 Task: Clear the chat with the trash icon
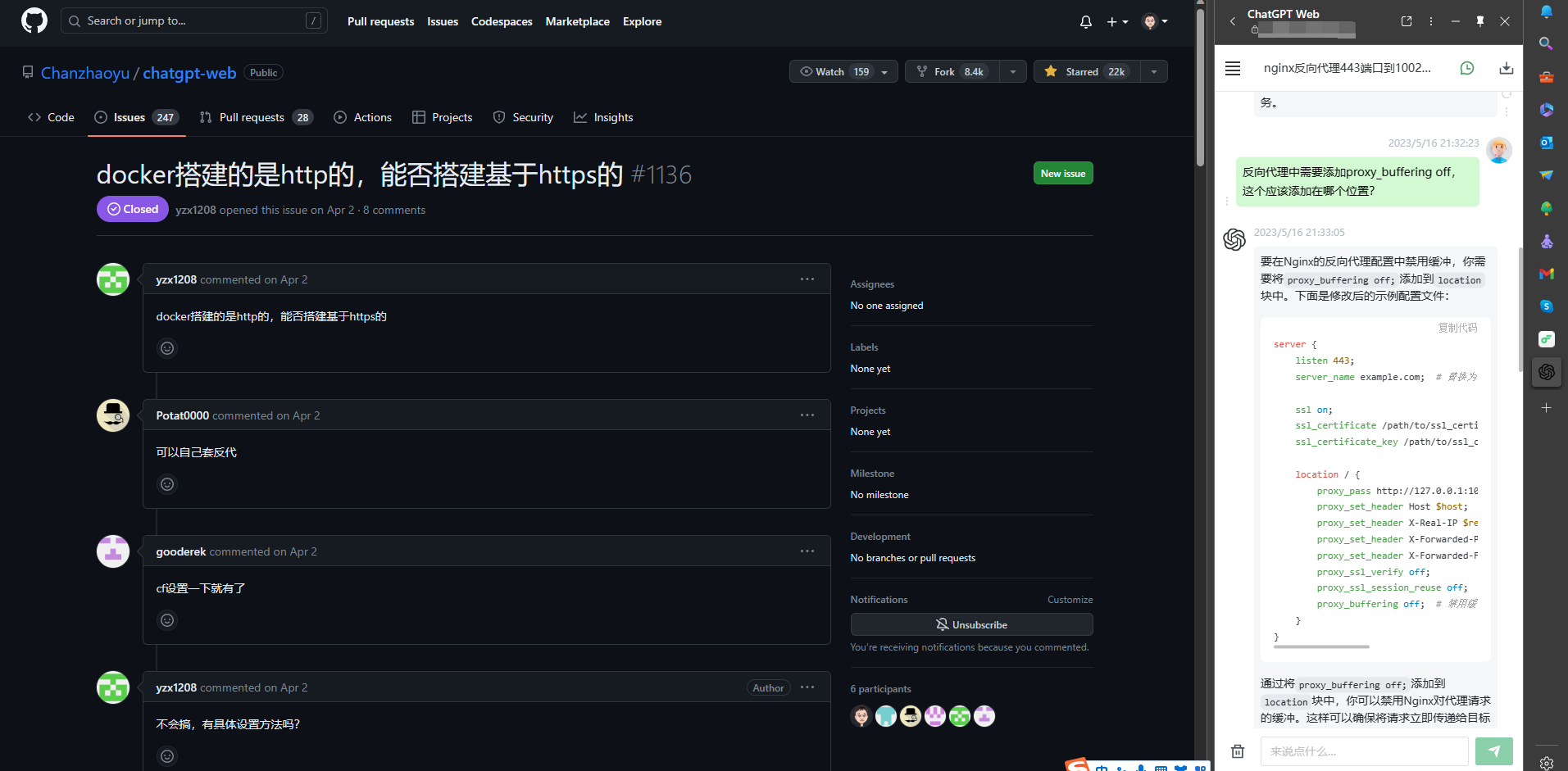(1238, 751)
